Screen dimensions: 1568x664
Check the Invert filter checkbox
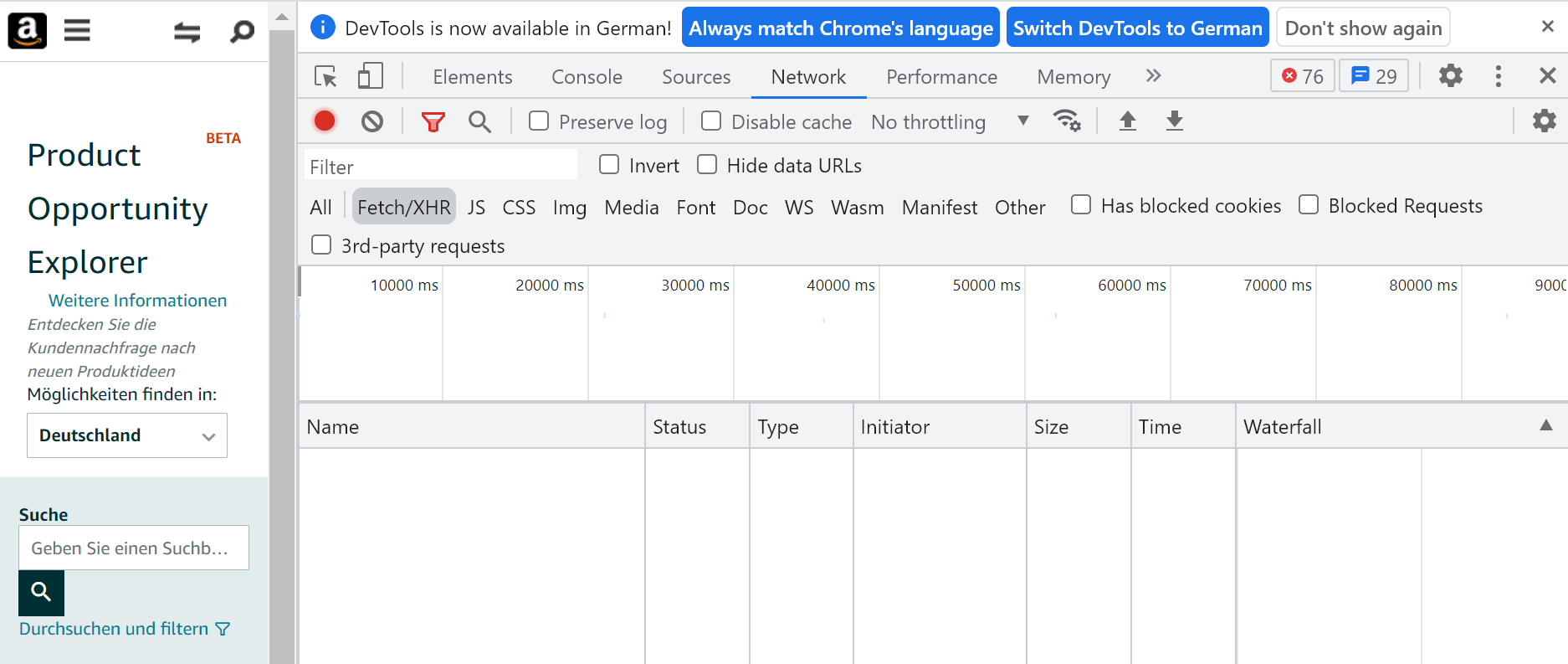(x=609, y=165)
